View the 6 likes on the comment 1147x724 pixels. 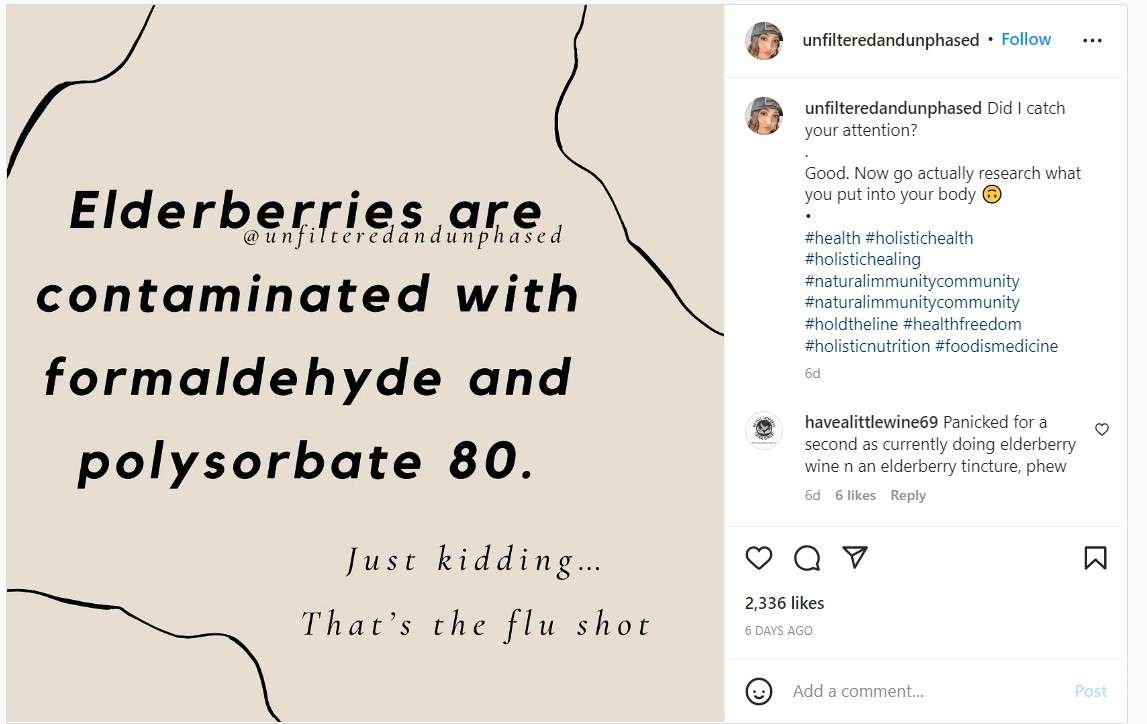click(855, 495)
